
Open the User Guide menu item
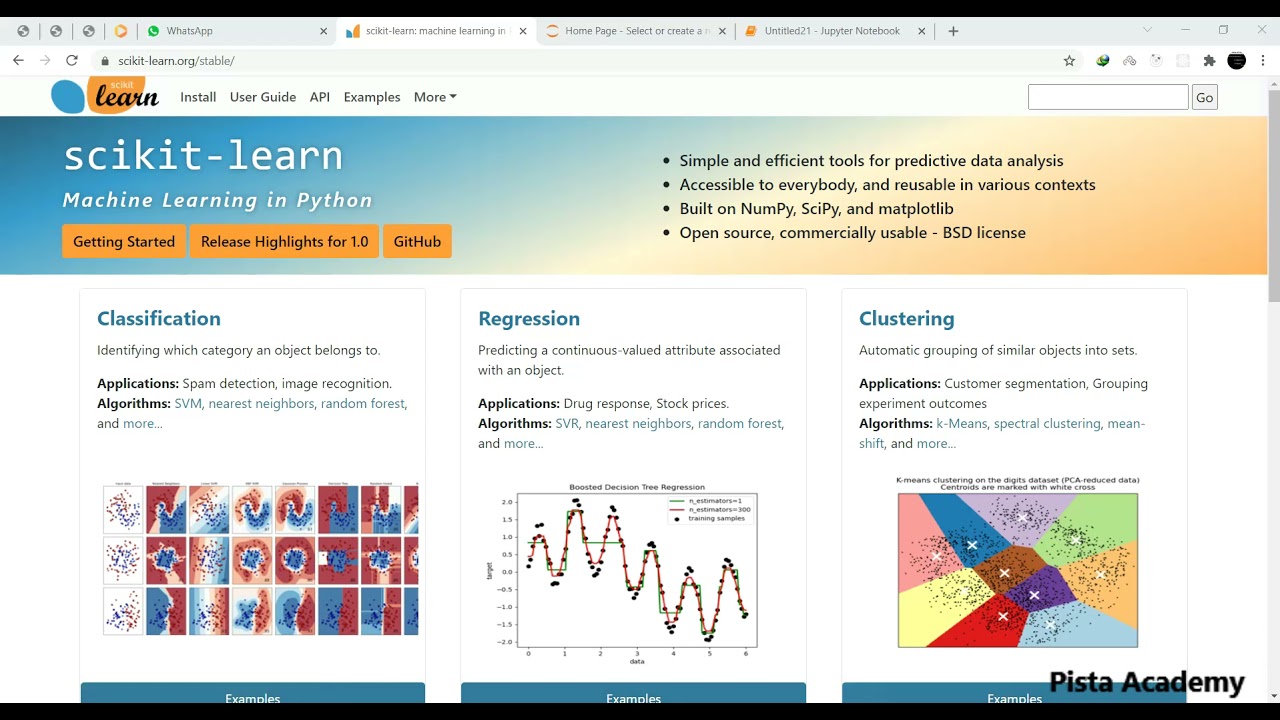(x=263, y=97)
